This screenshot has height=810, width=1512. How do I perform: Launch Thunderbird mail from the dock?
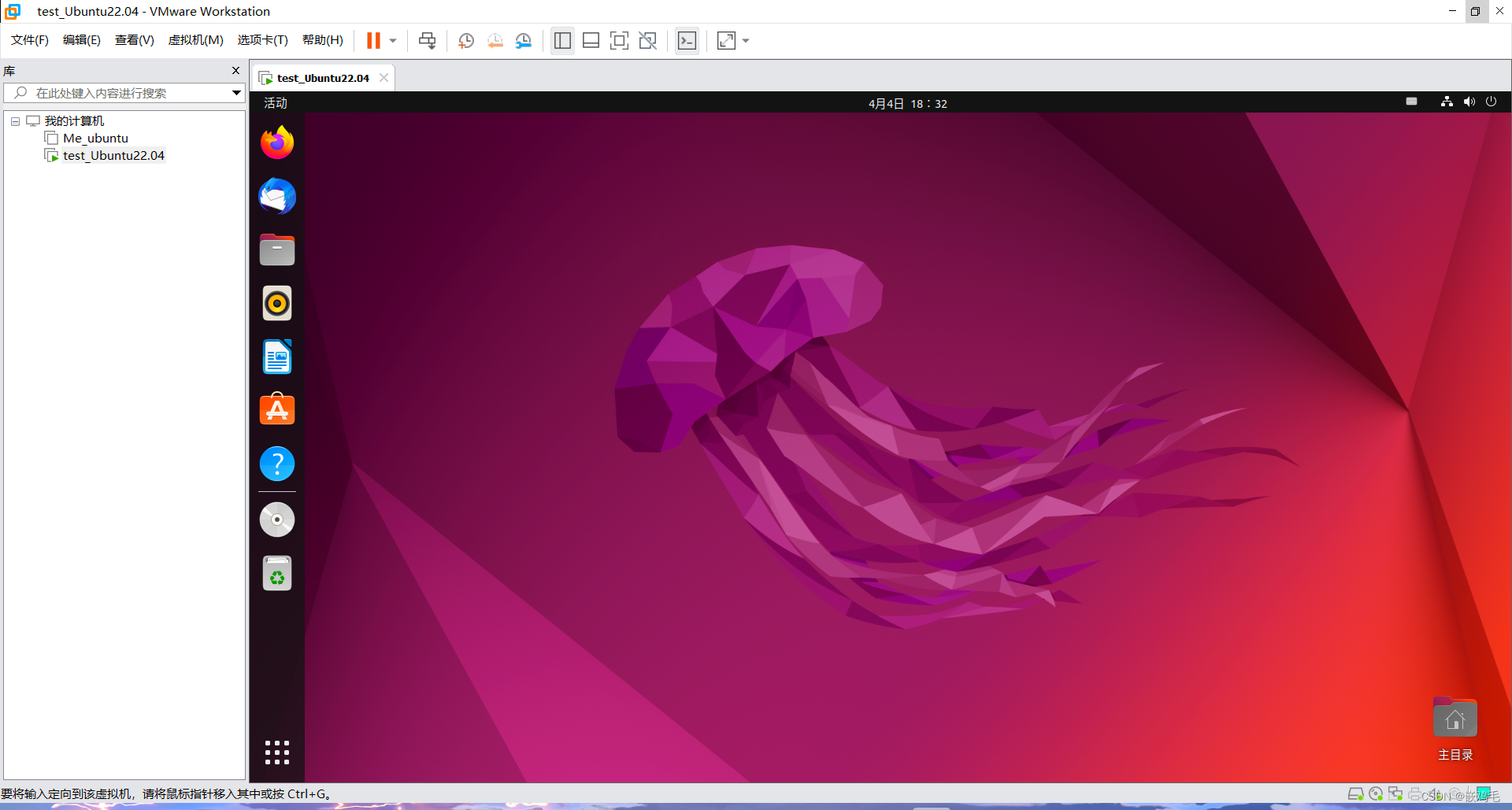tap(277, 196)
